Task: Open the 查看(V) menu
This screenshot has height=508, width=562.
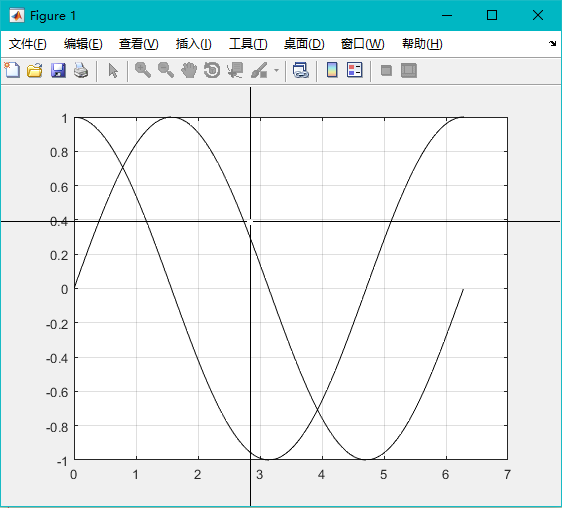Action: (139, 44)
